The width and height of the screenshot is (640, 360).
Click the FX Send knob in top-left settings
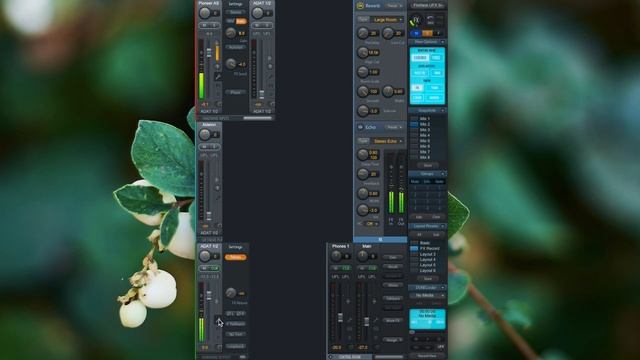[231, 64]
